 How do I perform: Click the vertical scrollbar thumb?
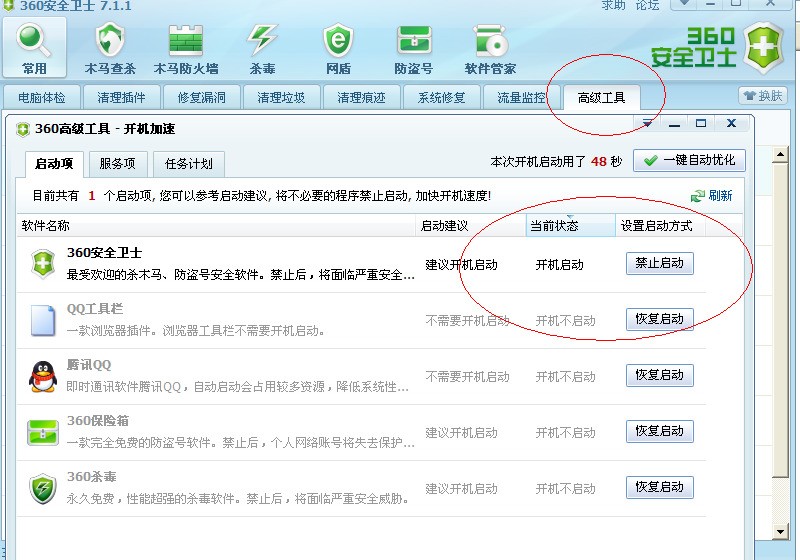coord(780,320)
